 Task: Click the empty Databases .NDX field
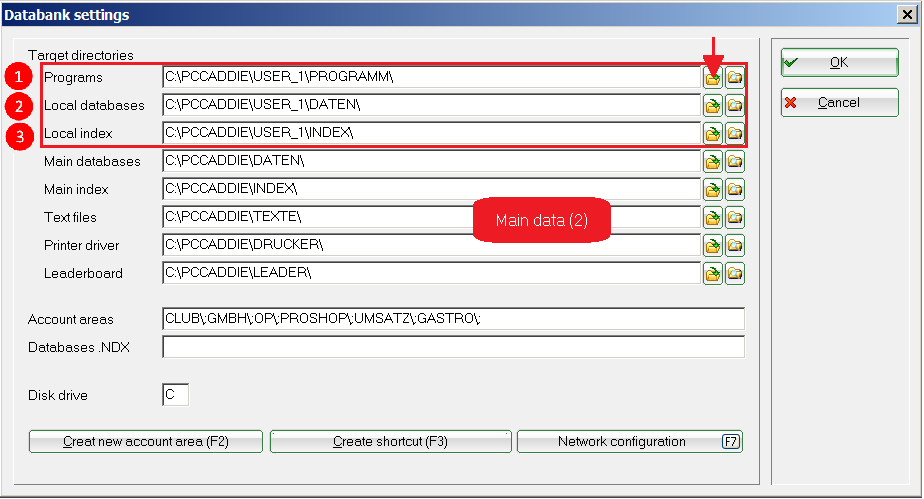[x=453, y=347]
